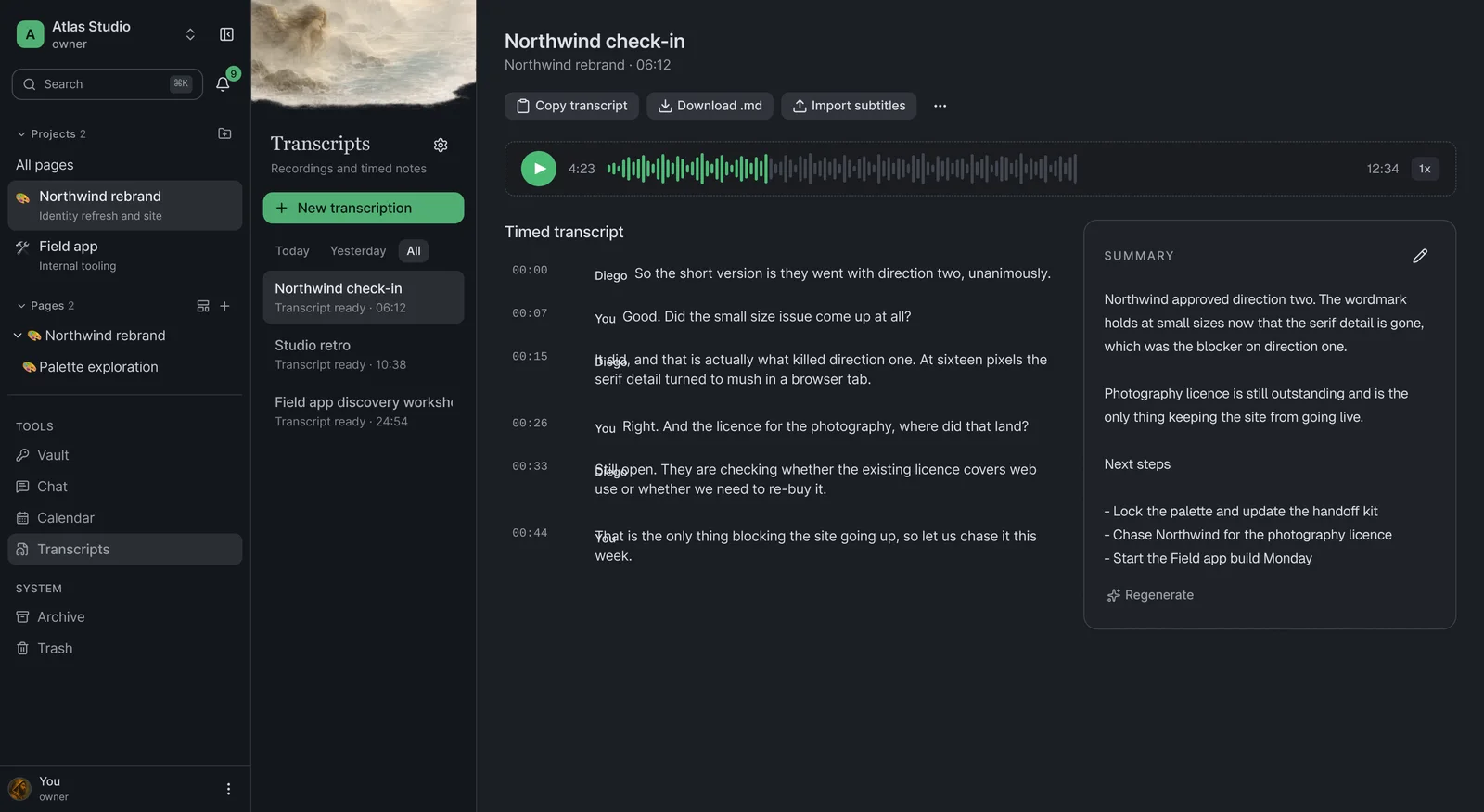This screenshot has width=1484, height=812.
Task: Switch to the Today tab
Action: pyautogui.click(x=292, y=251)
